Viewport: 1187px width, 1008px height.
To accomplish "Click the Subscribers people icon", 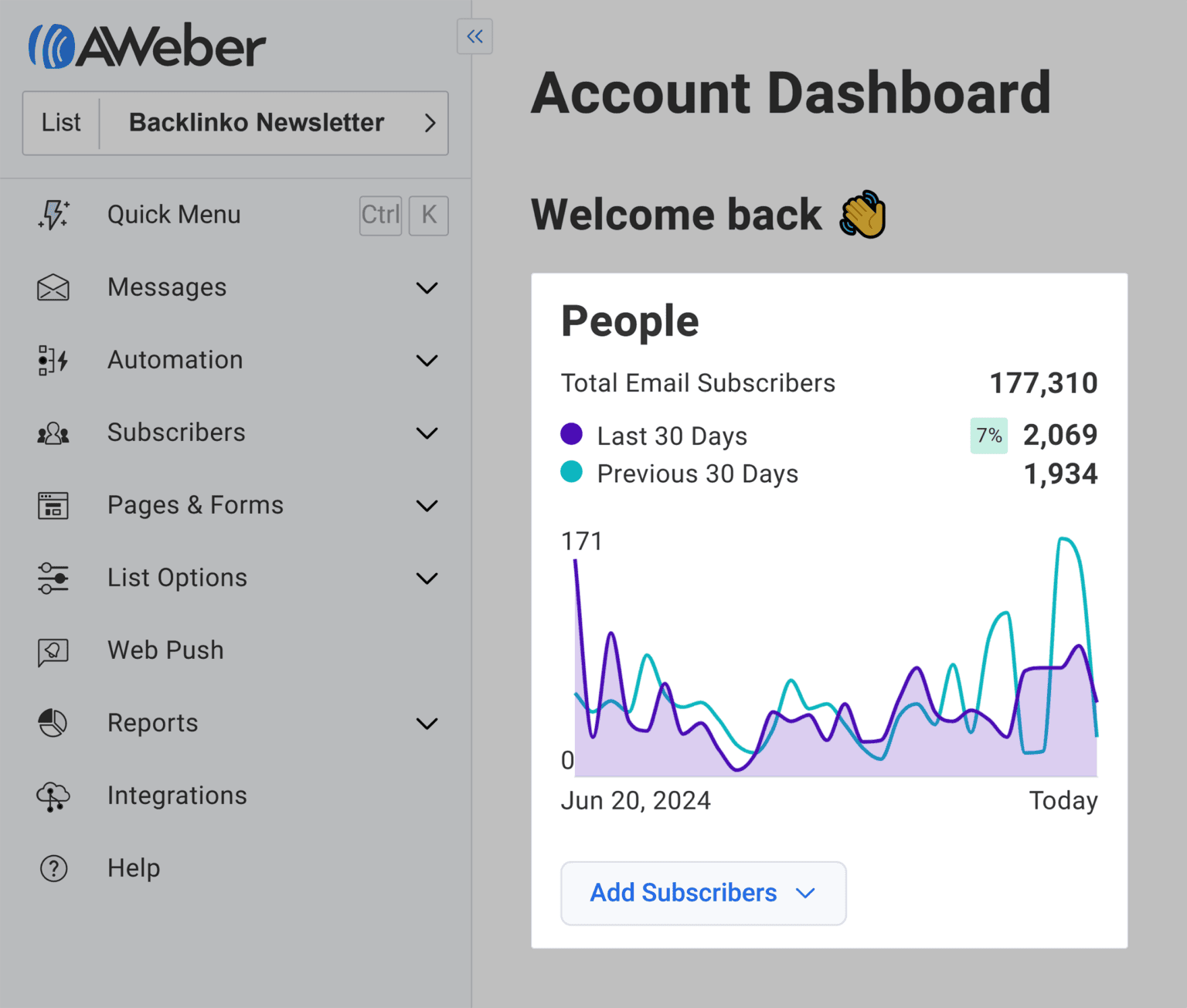I will coord(53,433).
